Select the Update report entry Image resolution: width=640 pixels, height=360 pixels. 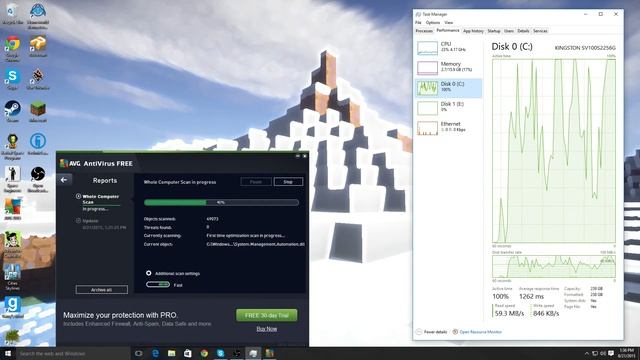pyautogui.click(x=101, y=224)
